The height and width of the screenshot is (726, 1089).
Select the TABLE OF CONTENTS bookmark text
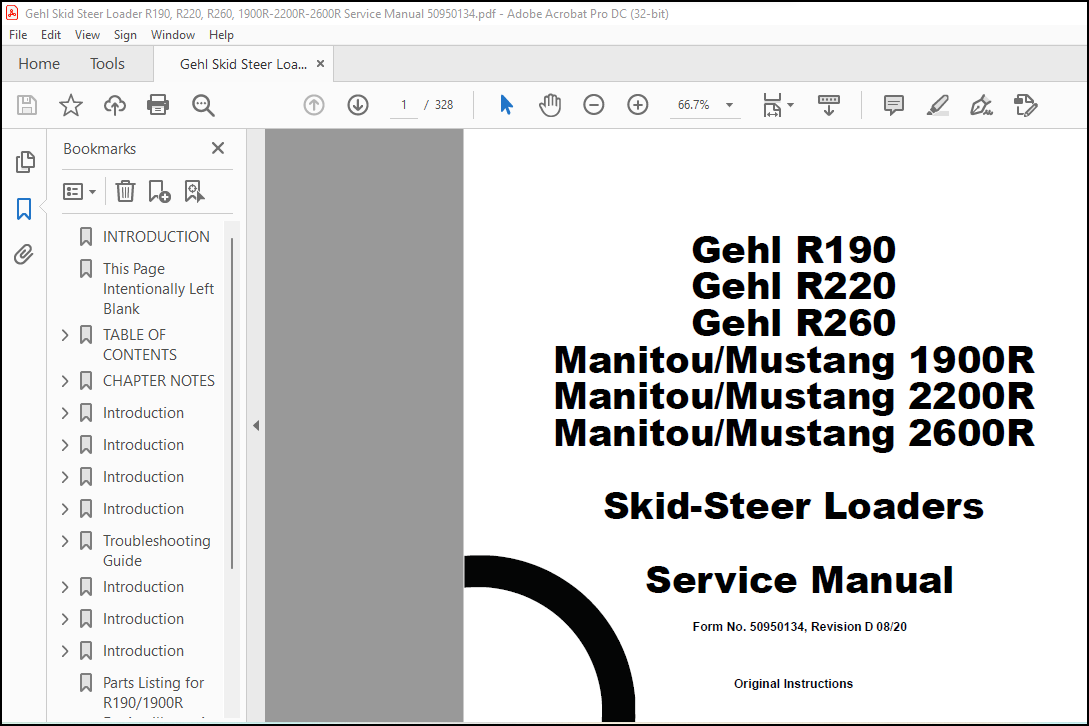(140, 345)
